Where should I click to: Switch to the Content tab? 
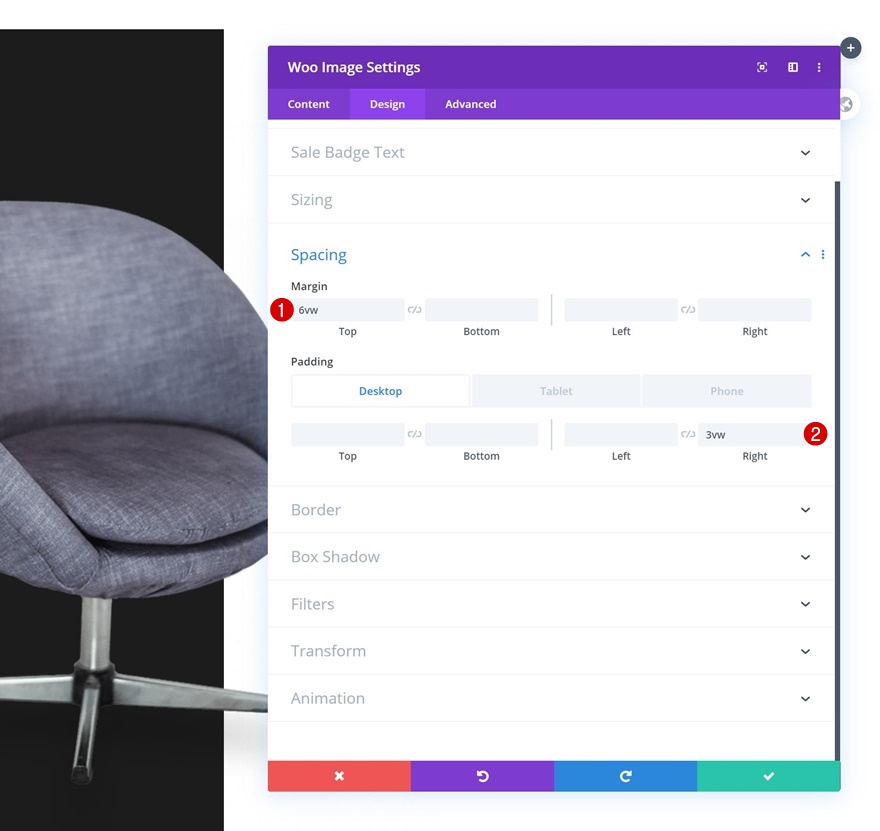308,104
